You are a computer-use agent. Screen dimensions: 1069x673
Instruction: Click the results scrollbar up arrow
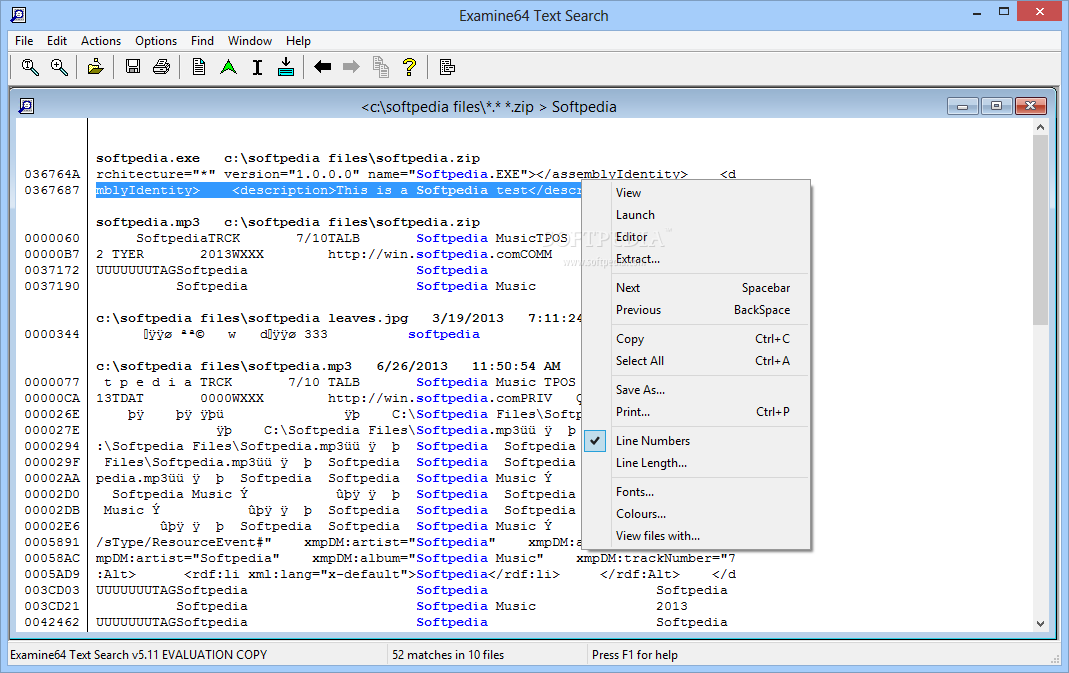tap(1040, 127)
